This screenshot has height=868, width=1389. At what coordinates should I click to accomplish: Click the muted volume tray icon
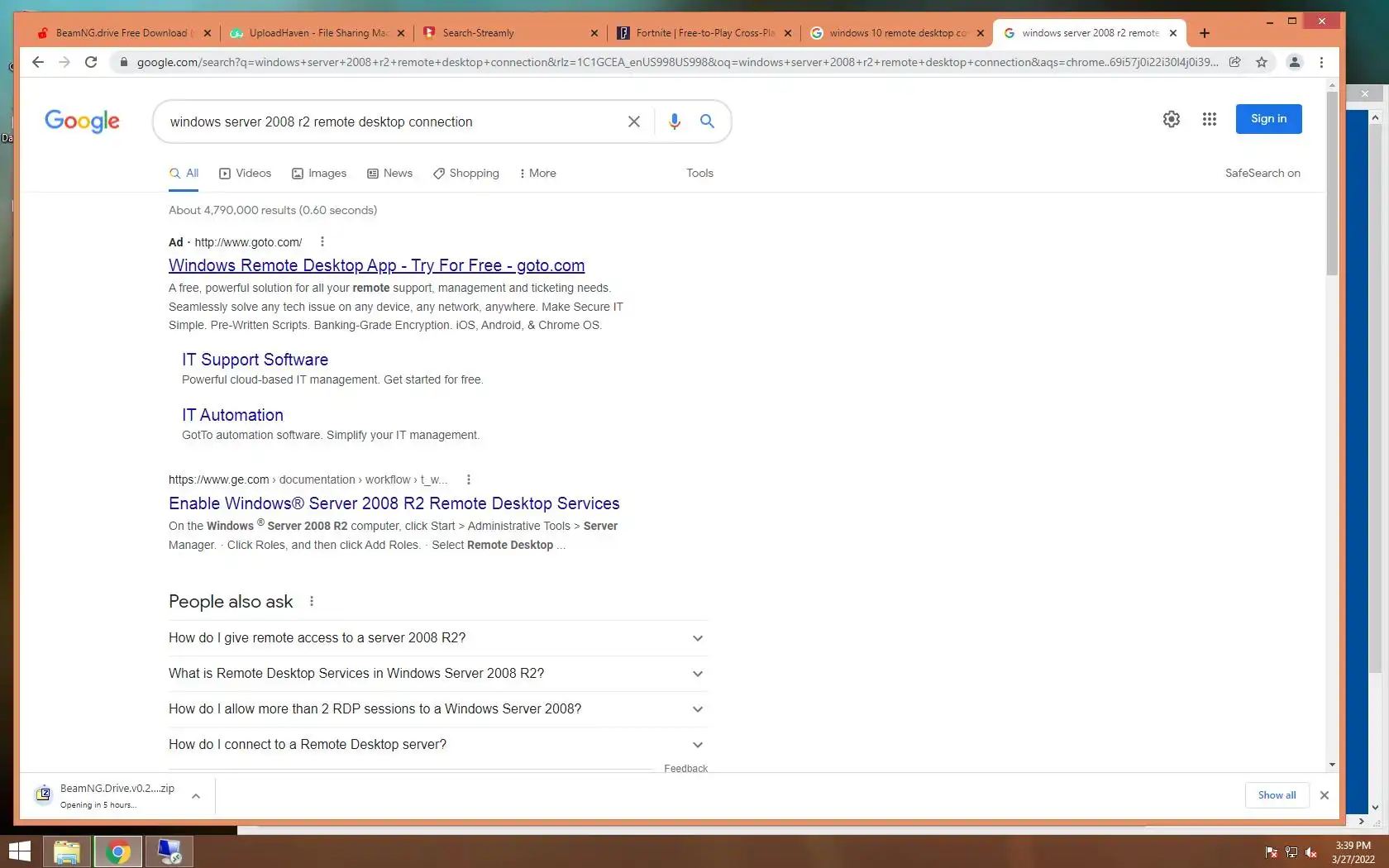coord(1311,852)
